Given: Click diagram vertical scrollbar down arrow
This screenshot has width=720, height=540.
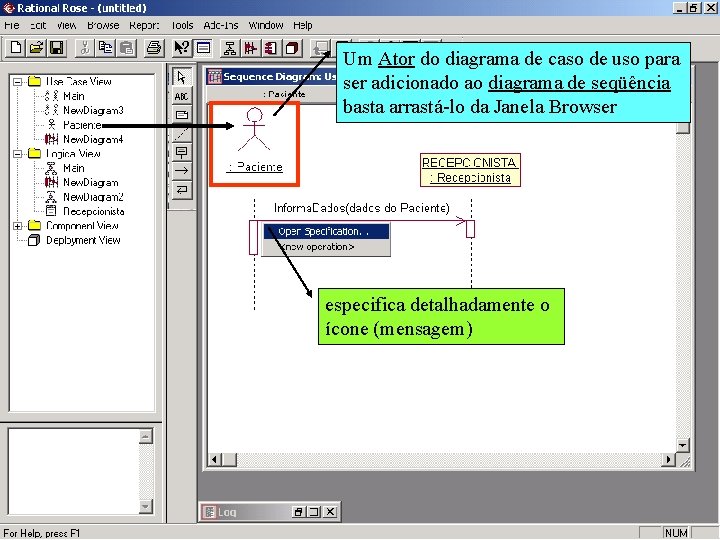Looking at the screenshot, I should coord(683,445).
